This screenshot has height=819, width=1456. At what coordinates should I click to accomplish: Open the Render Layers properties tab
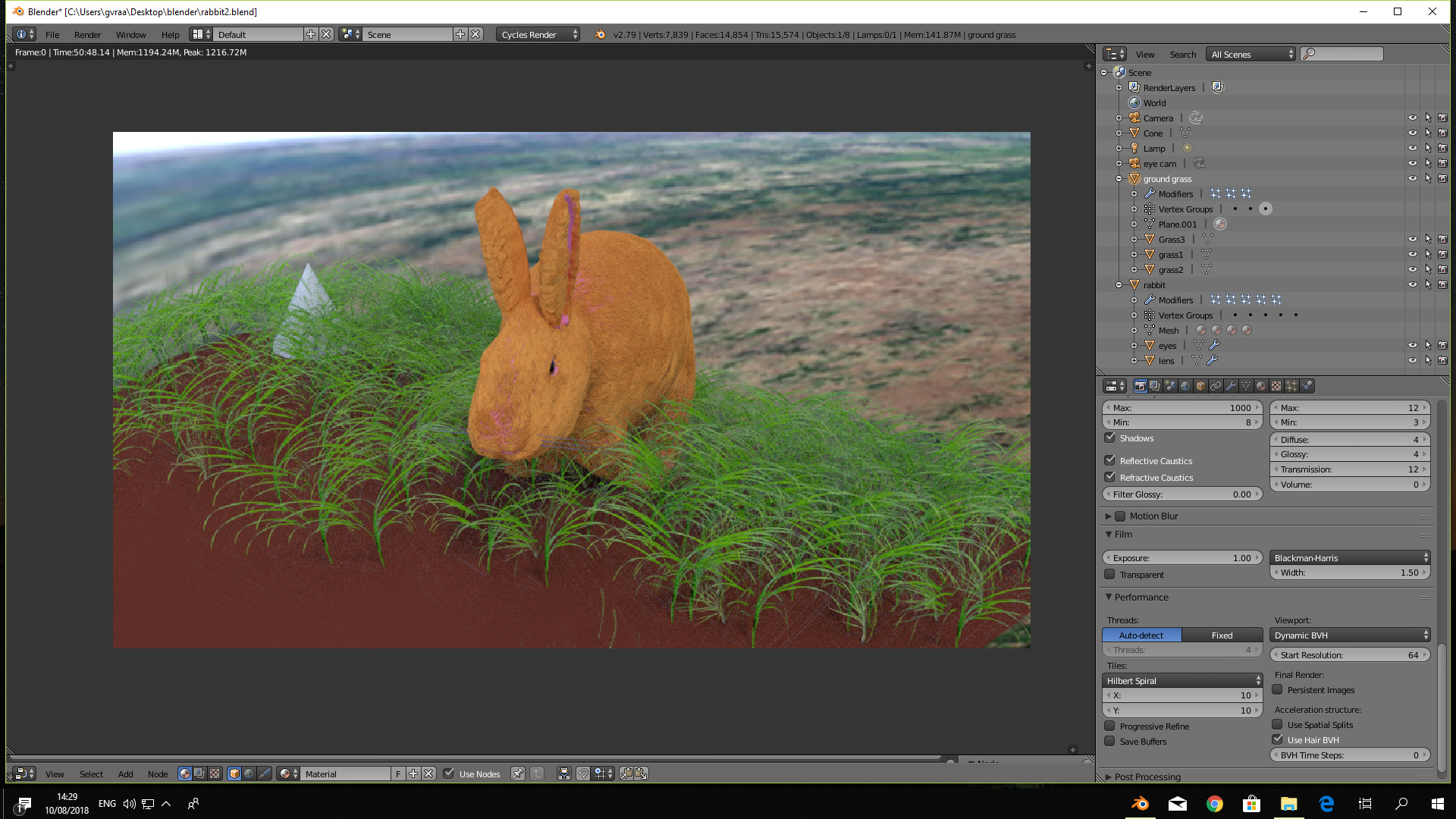[1155, 386]
